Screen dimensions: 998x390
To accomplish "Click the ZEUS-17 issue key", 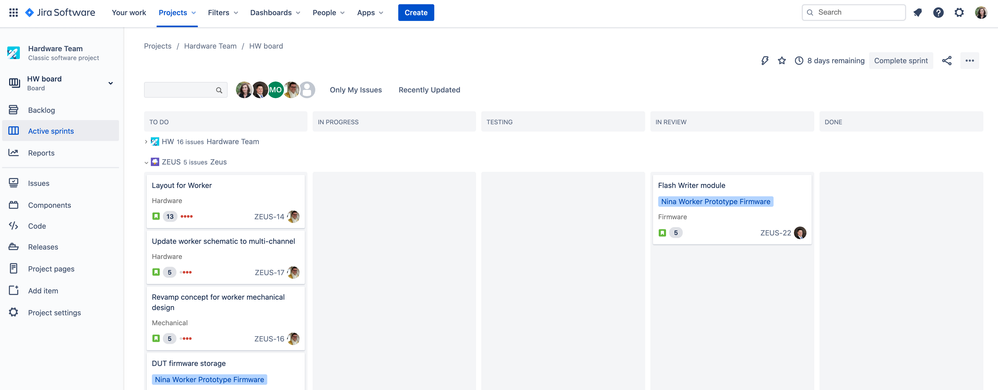I will click(x=270, y=273).
